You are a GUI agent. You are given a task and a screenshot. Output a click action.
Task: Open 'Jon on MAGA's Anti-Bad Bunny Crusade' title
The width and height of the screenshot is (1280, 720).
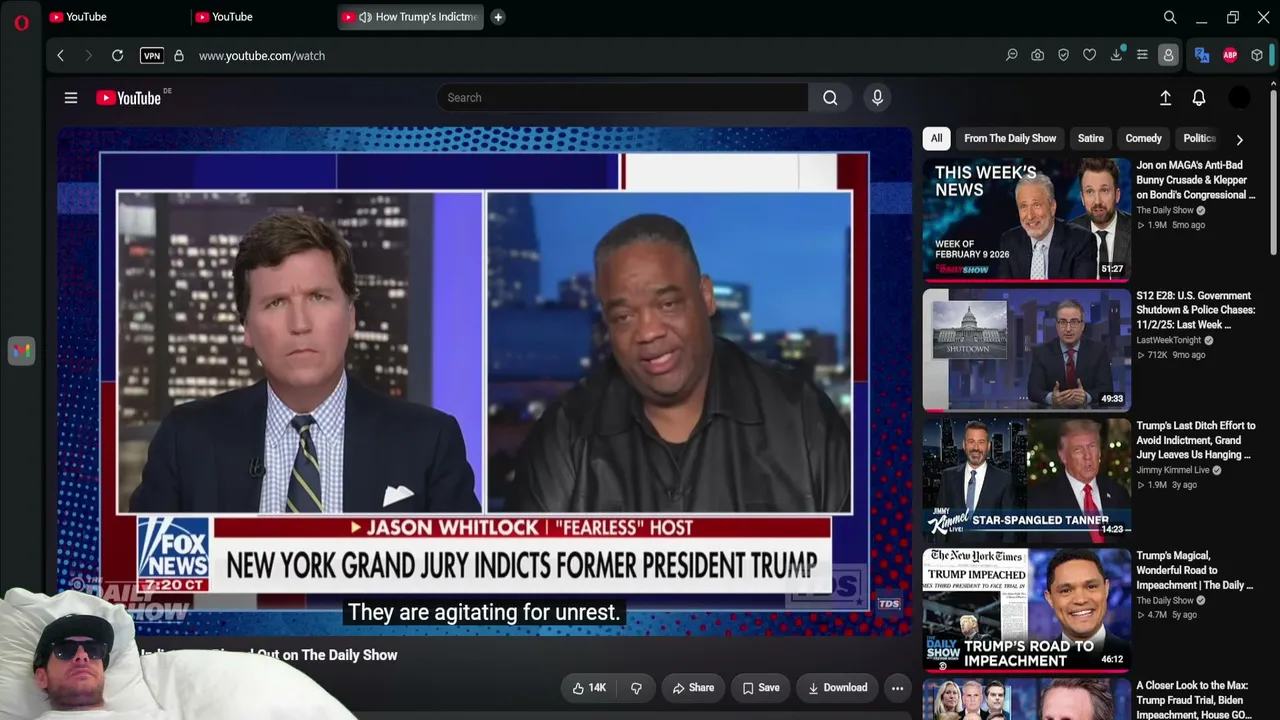tap(1196, 180)
